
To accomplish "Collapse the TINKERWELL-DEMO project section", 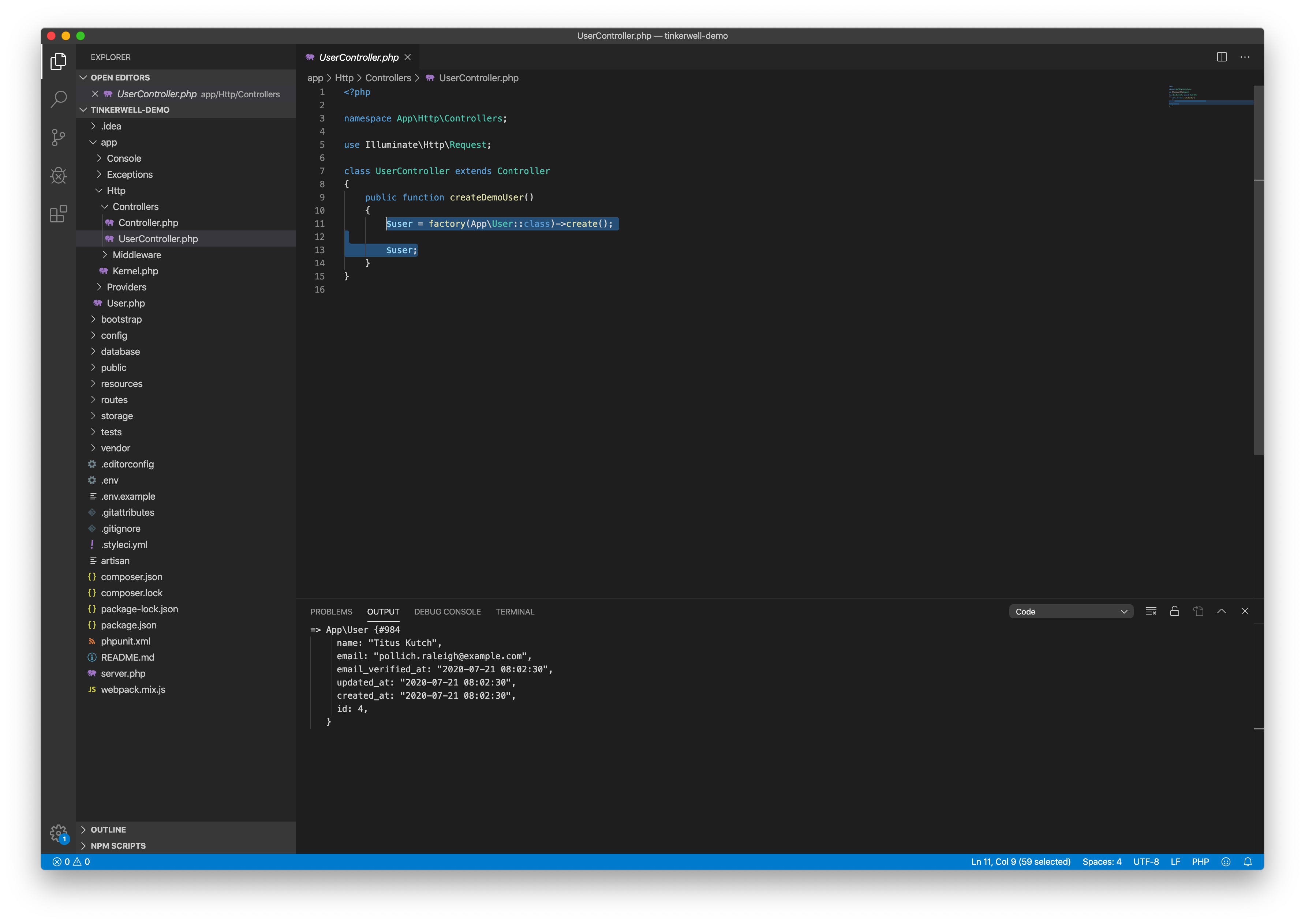I will point(186,110).
